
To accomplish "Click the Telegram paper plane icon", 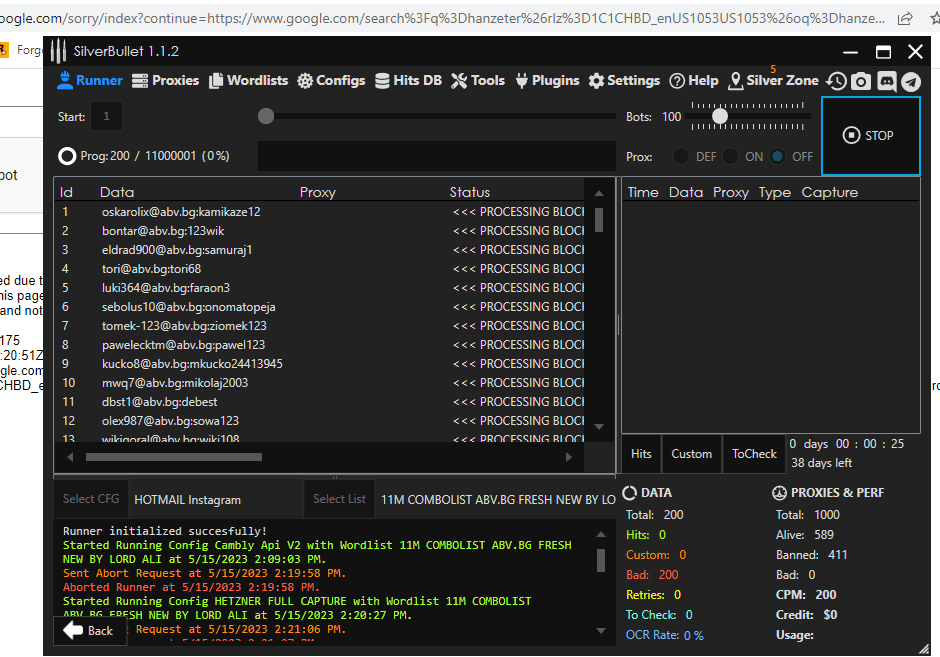I will pyautogui.click(x=910, y=81).
